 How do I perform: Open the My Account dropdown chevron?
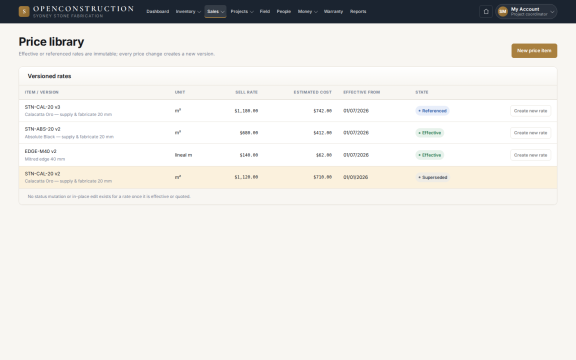click(552, 12)
